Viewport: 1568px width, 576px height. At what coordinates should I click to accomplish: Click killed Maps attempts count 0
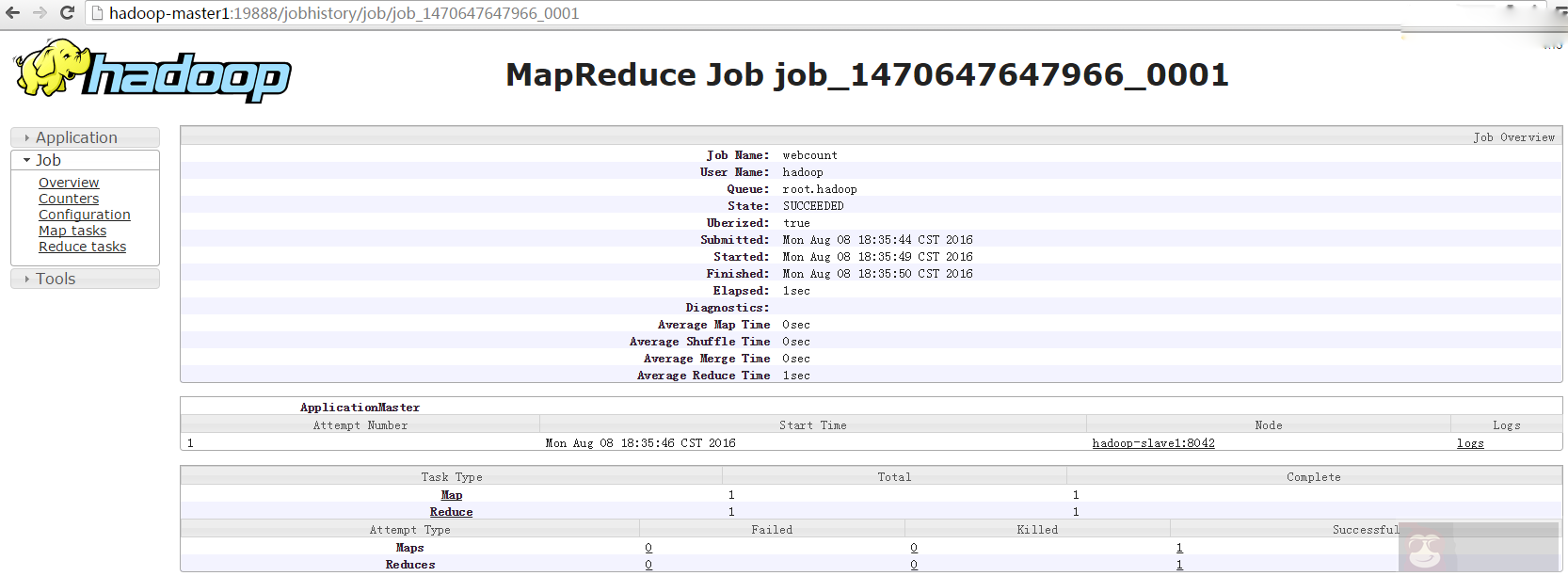tap(914, 548)
